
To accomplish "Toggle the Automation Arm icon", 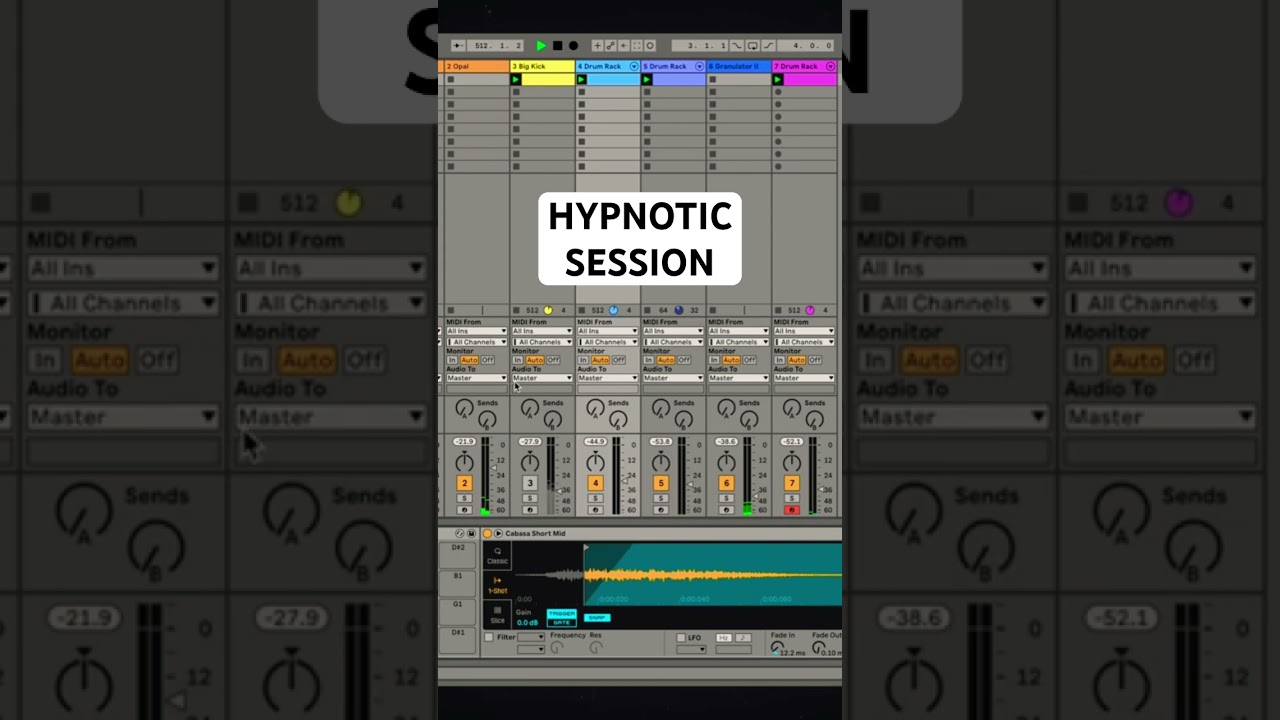I will pyautogui.click(x=611, y=45).
